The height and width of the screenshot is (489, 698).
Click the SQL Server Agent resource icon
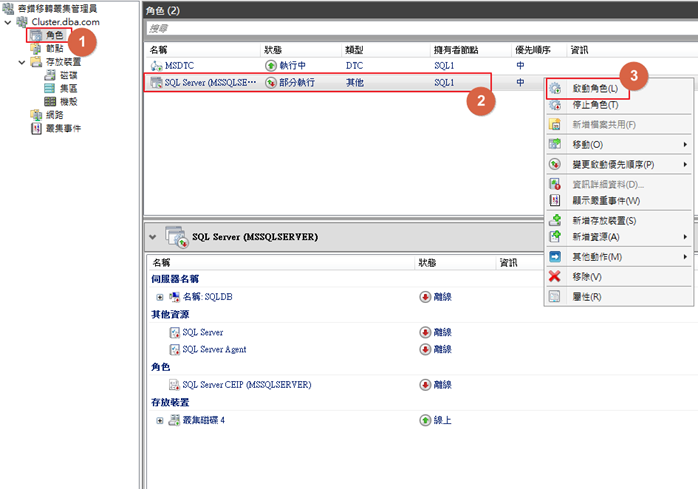tap(175, 349)
